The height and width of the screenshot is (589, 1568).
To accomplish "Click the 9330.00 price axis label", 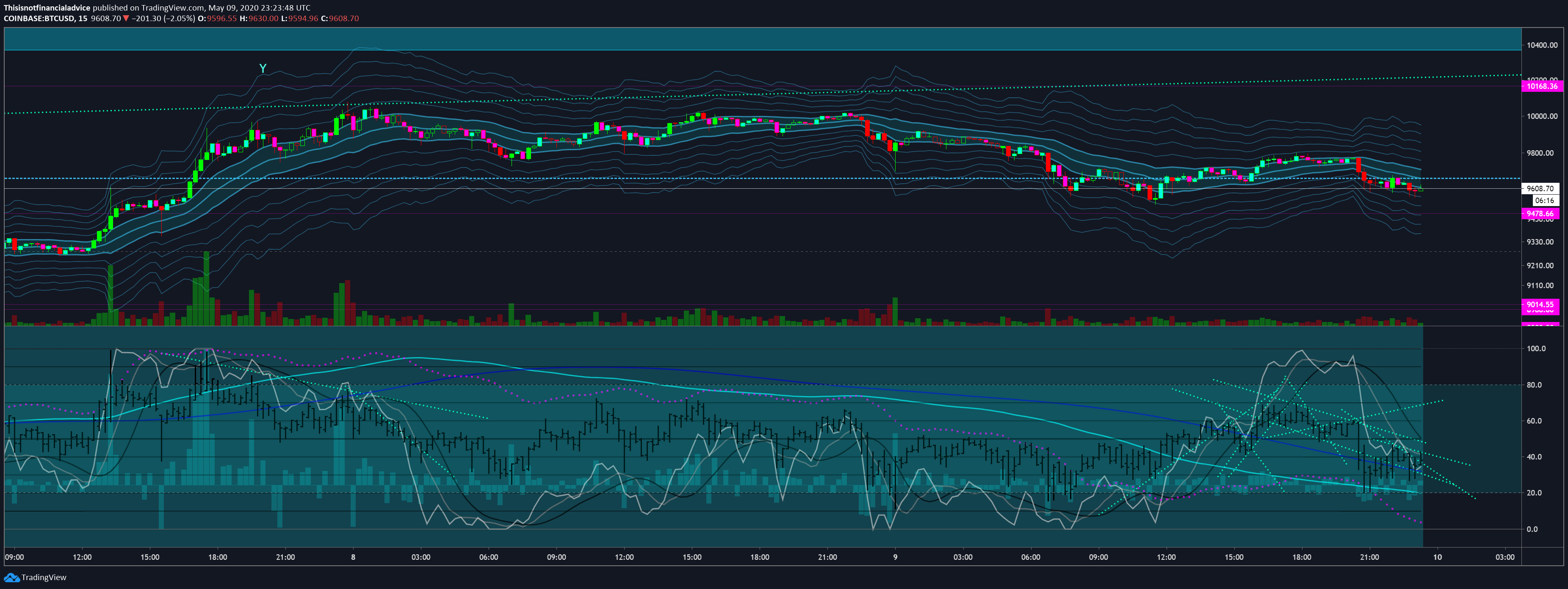I will (1540, 242).
